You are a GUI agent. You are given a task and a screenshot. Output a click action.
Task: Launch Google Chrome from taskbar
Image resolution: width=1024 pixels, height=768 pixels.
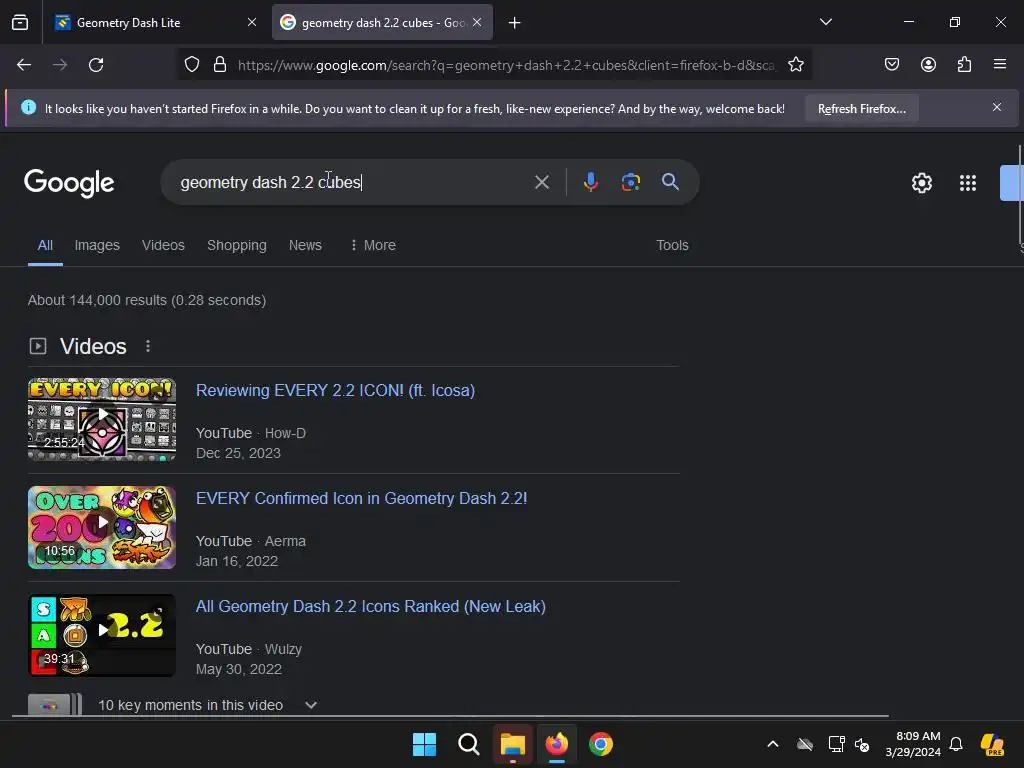pos(601,744)
